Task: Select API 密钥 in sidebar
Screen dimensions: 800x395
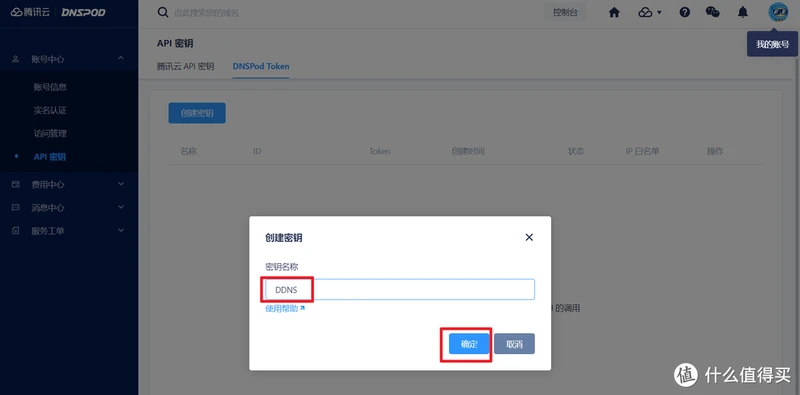Action: tap(49, 157)
